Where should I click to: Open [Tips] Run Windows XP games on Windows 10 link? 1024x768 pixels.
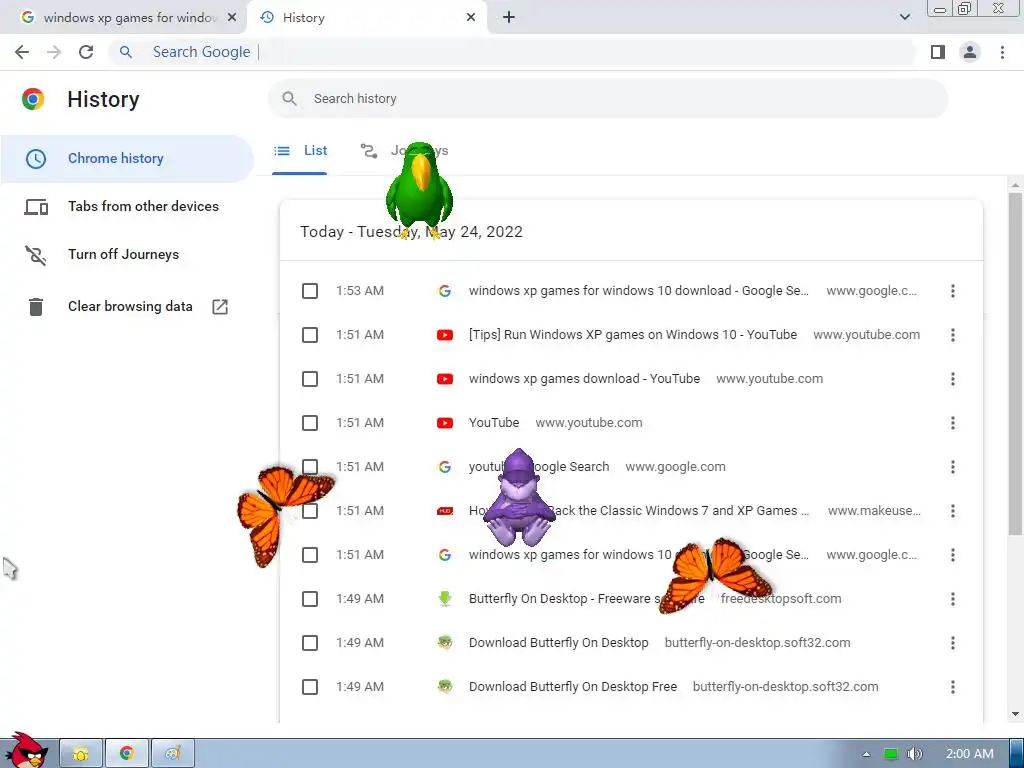coord(633,335)
